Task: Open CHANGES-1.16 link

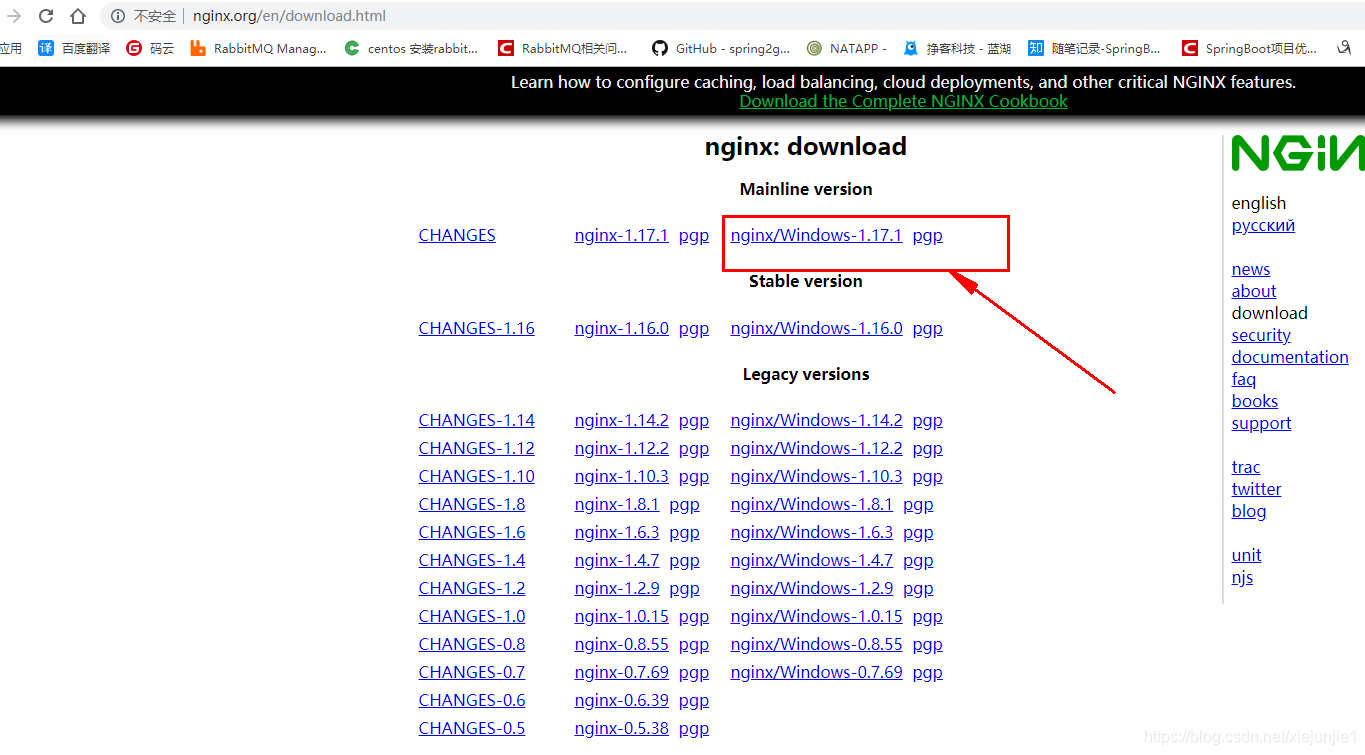Action: point(476,328)
